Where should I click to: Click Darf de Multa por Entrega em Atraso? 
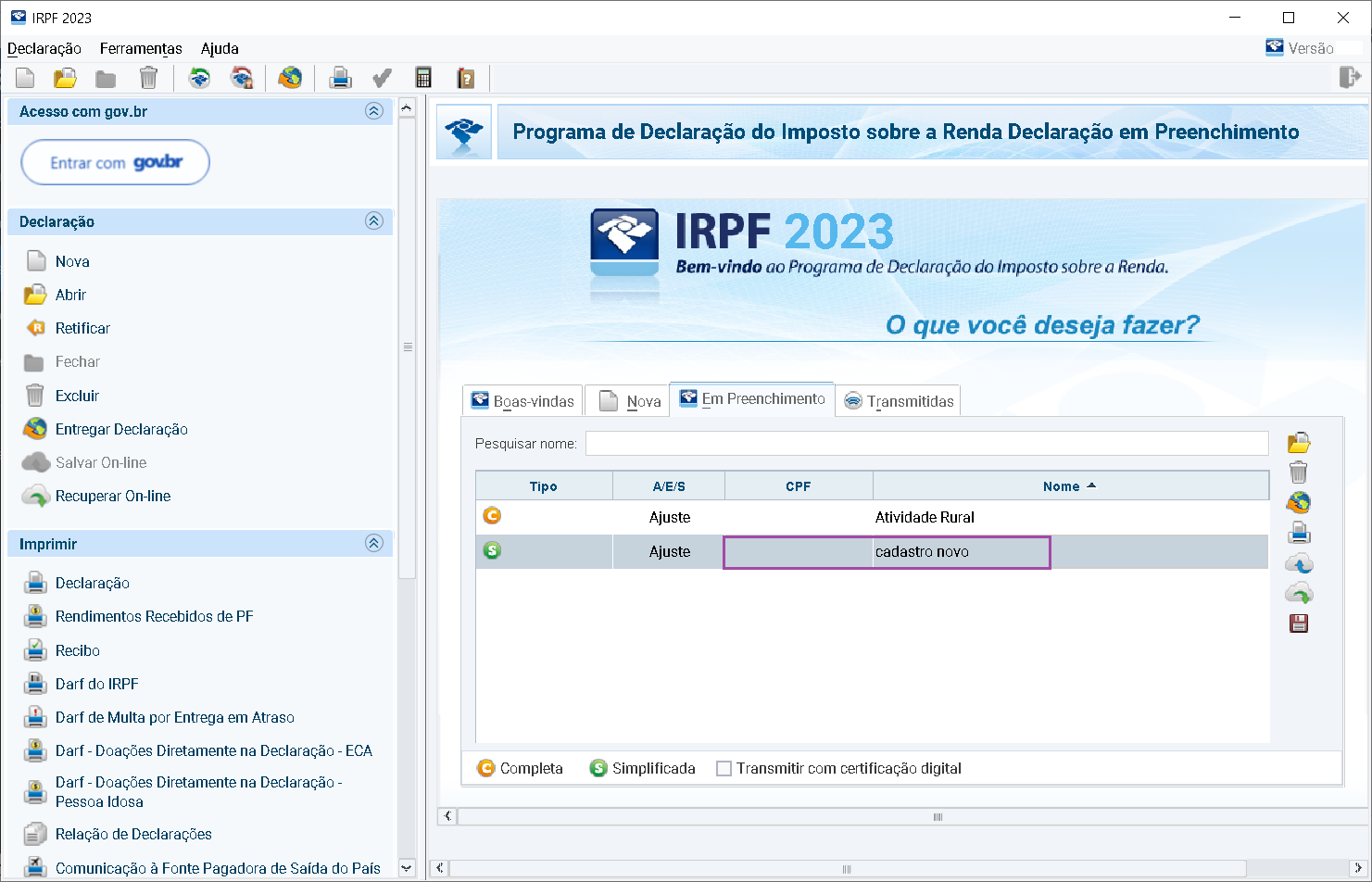point(175,717)
